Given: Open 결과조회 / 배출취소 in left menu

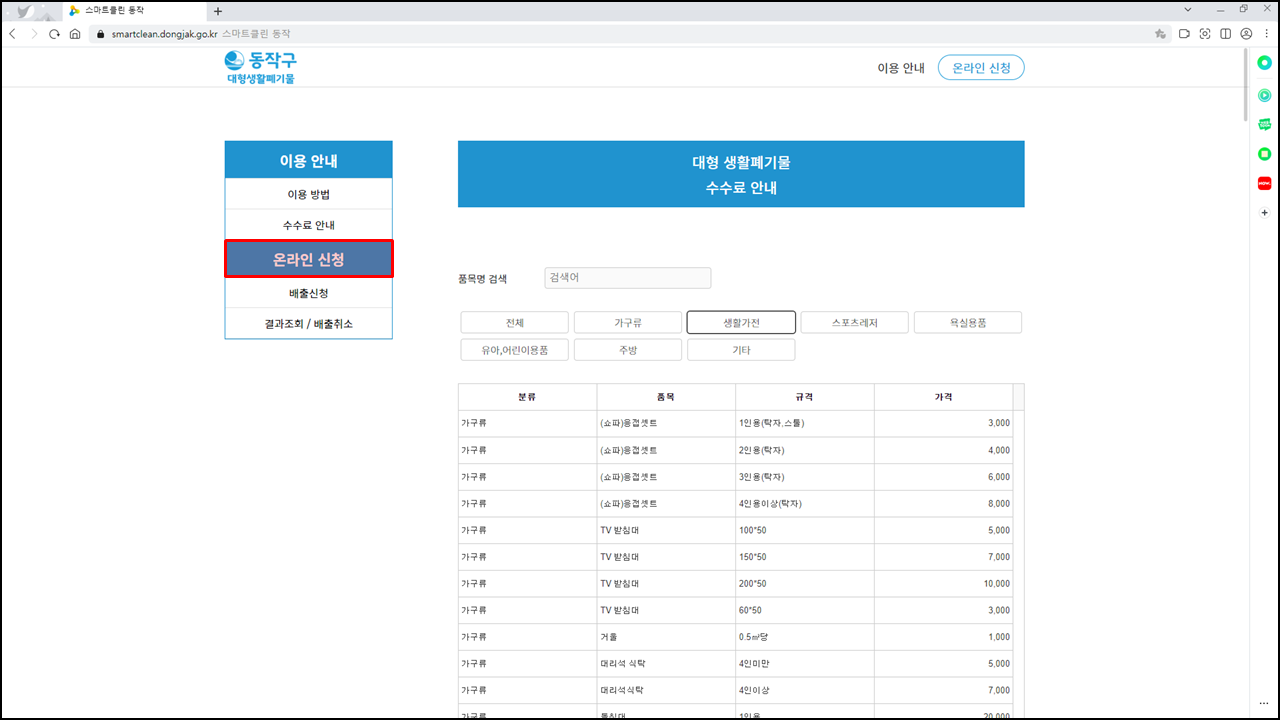Looking at the screenshot, I should tap(309, 324).
